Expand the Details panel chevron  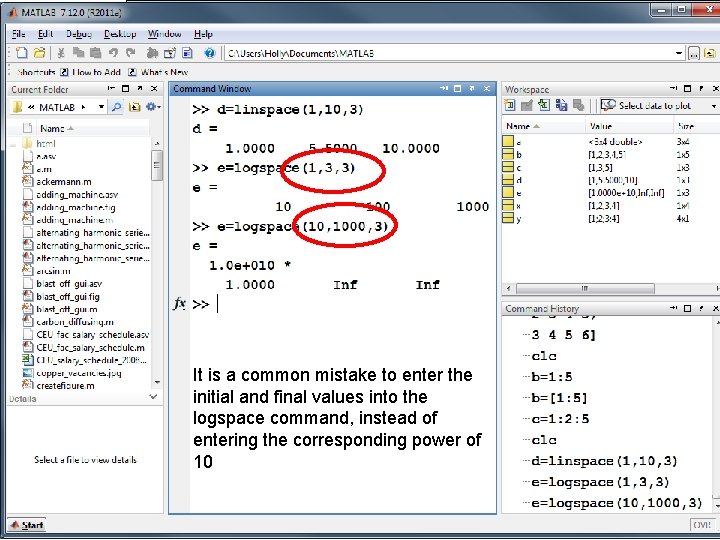point(154,397)
